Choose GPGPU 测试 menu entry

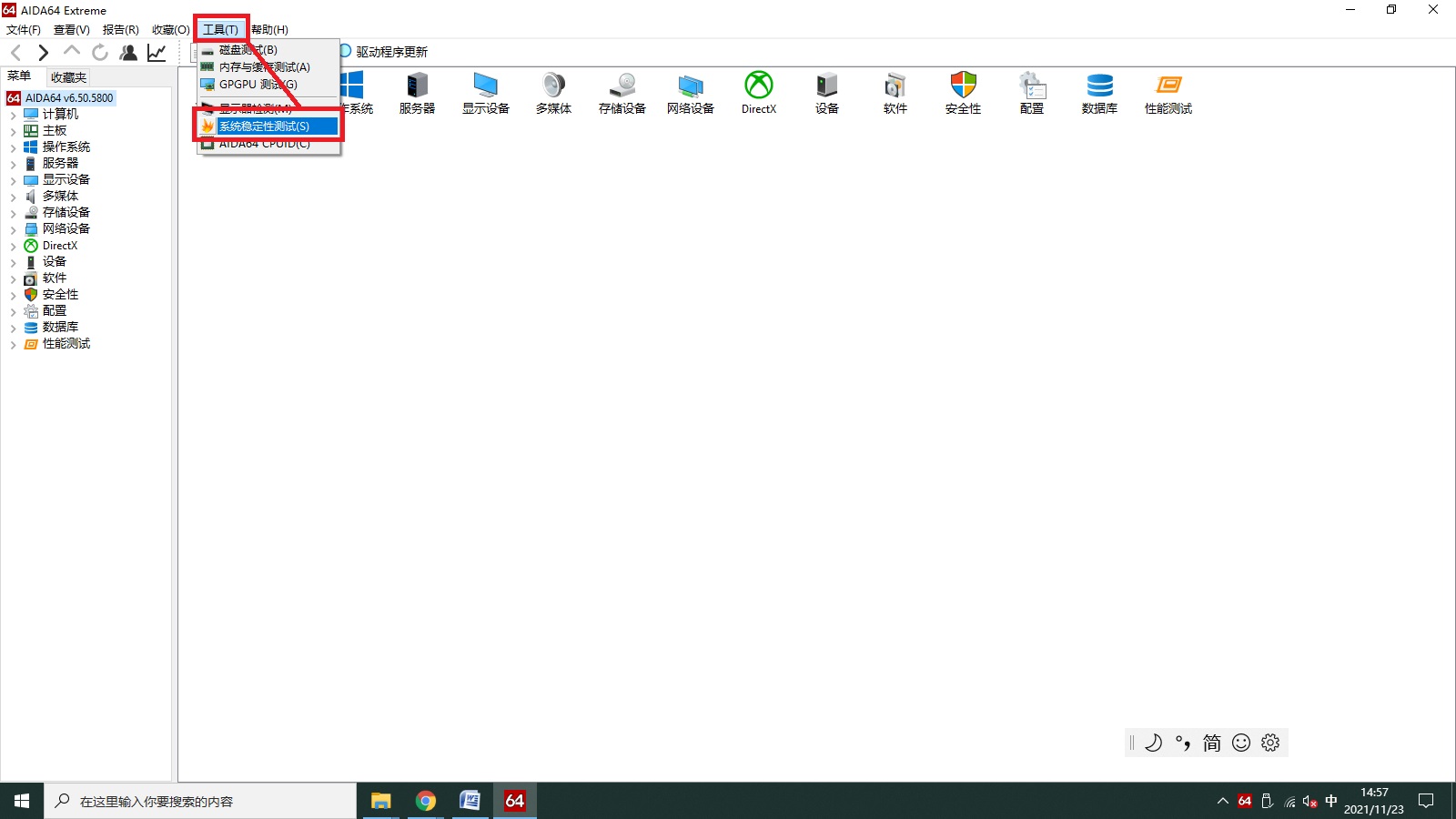point(258,85)
